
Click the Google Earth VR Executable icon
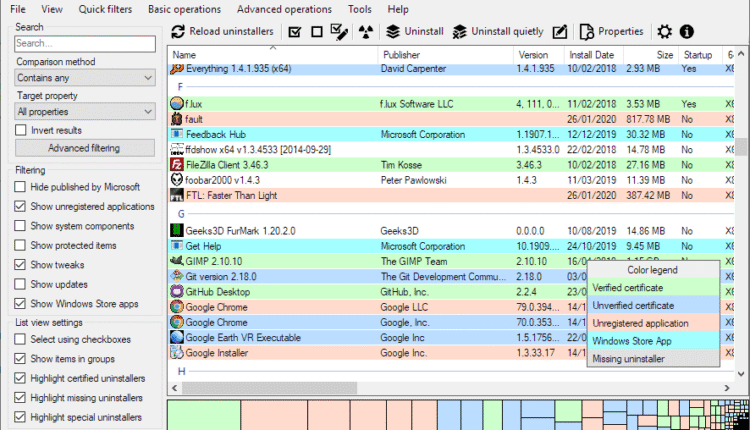pos(177,337)
